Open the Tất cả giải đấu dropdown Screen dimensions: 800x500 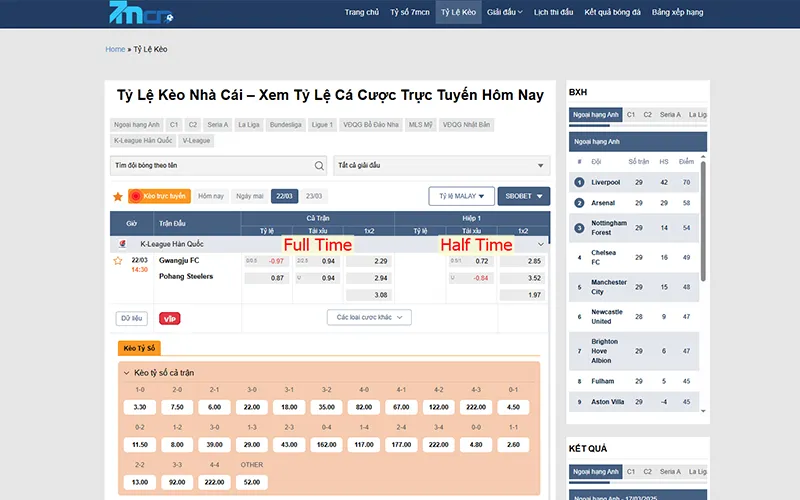click(441, 165)
